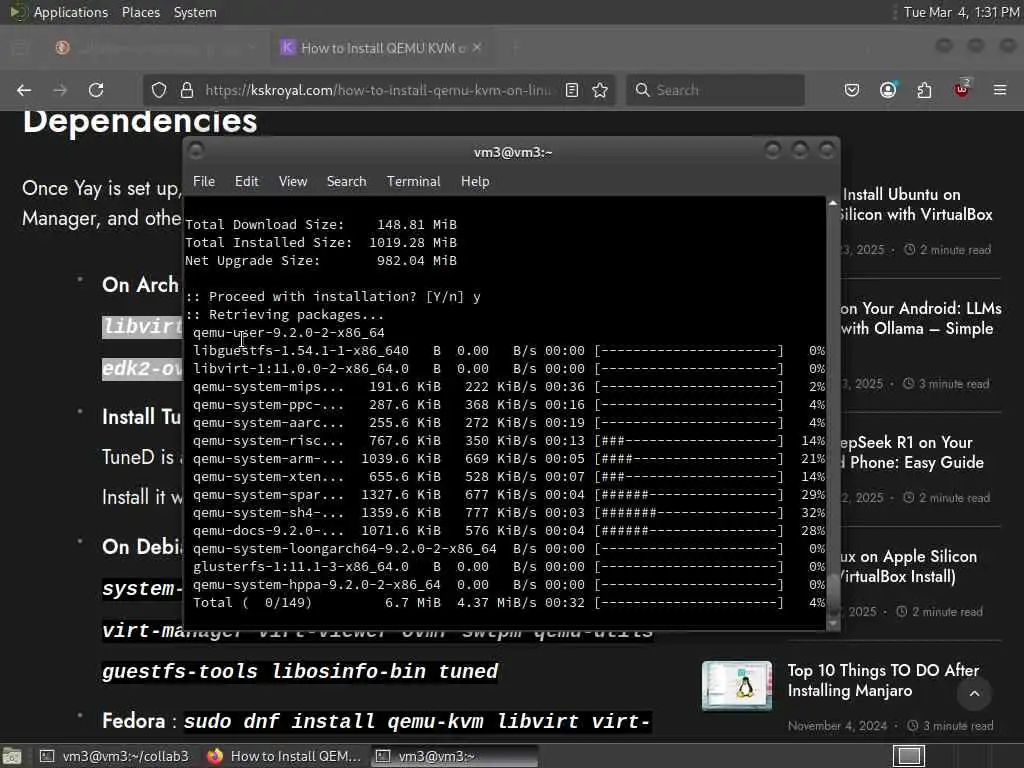Screen dimensions: 1024x768
Task: Click the Manjaro article penguin thumbnail
Action: pos(737,685)
